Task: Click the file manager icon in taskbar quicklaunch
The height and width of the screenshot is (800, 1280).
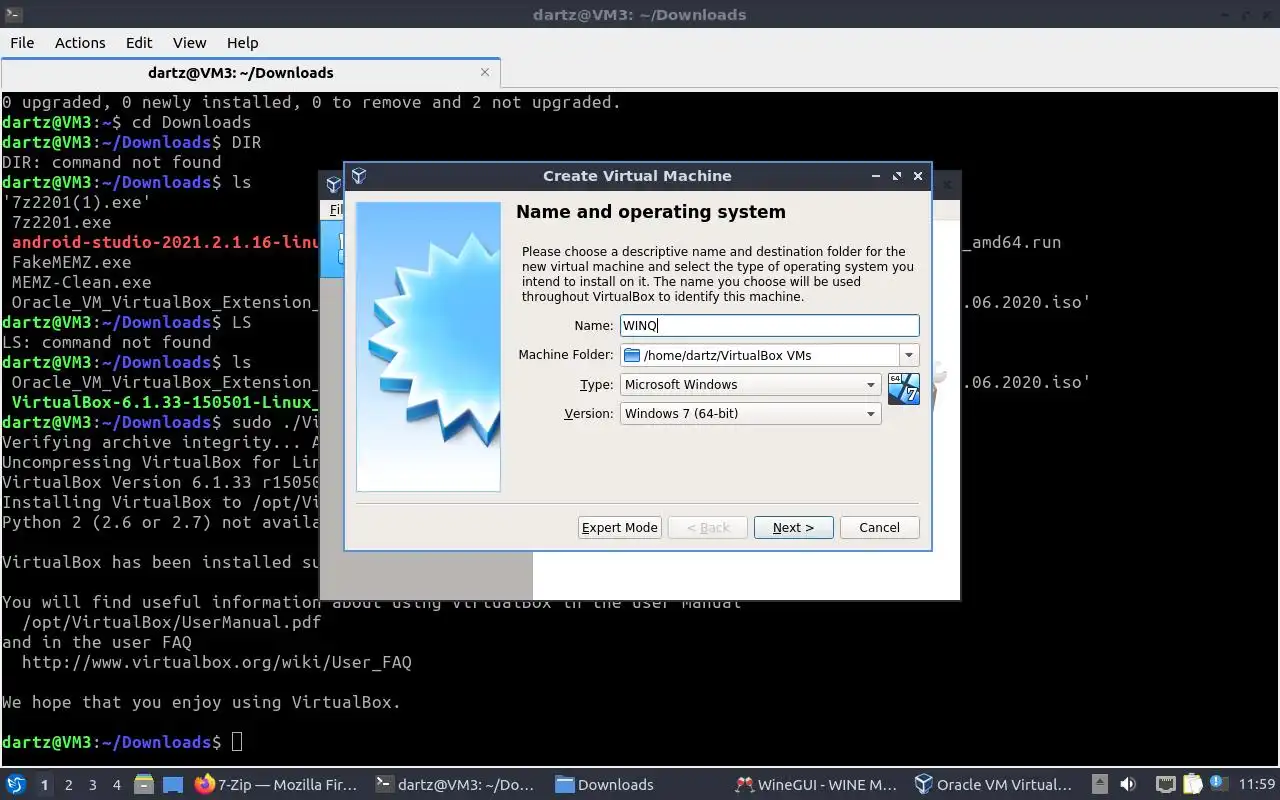Action: [x=144, y=784]
